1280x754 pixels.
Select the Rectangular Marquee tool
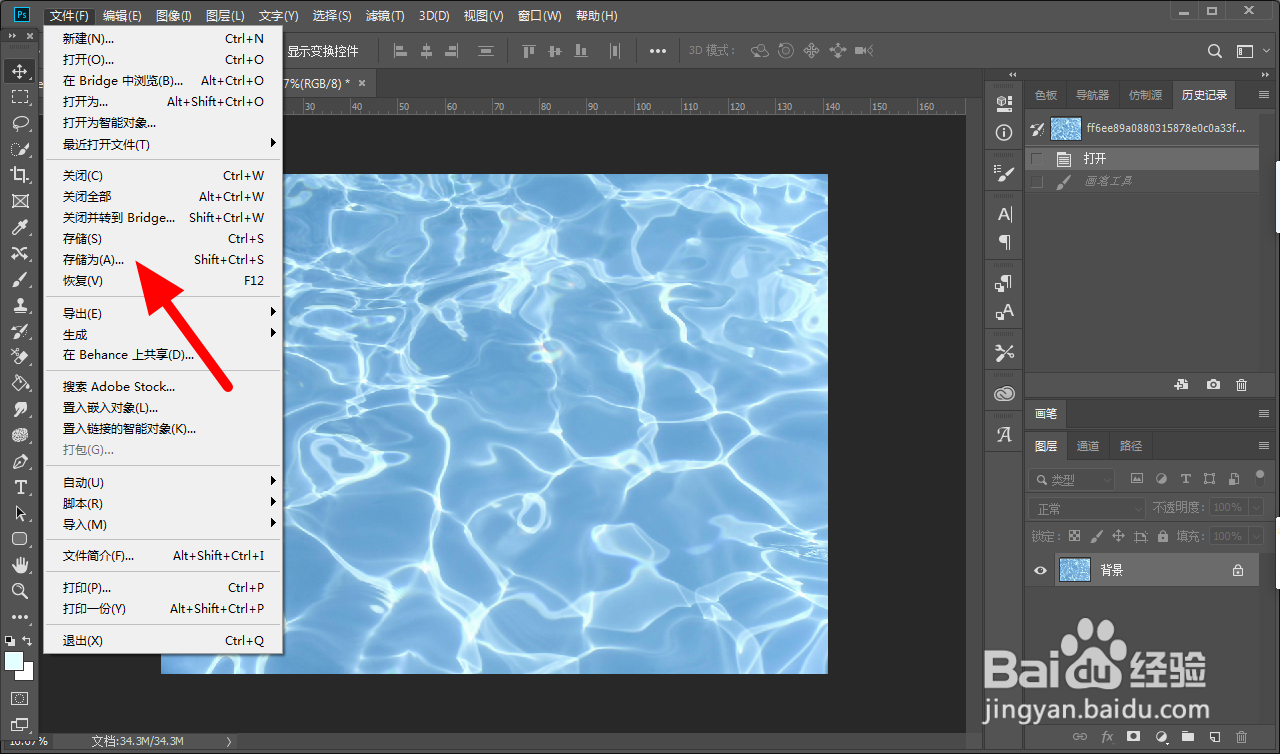pyautogui.click(x=19, y=97)
